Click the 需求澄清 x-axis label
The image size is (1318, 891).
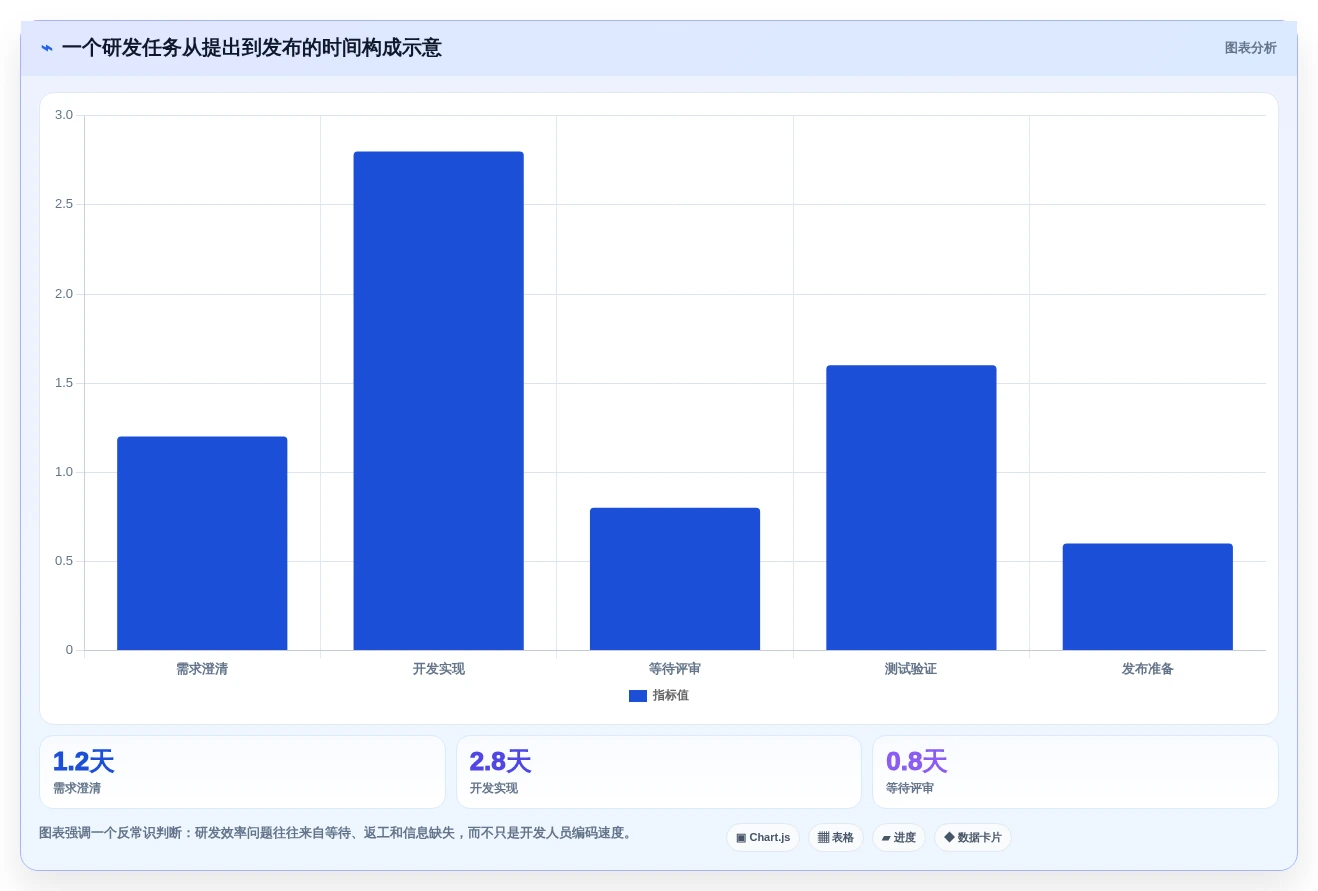202,669
